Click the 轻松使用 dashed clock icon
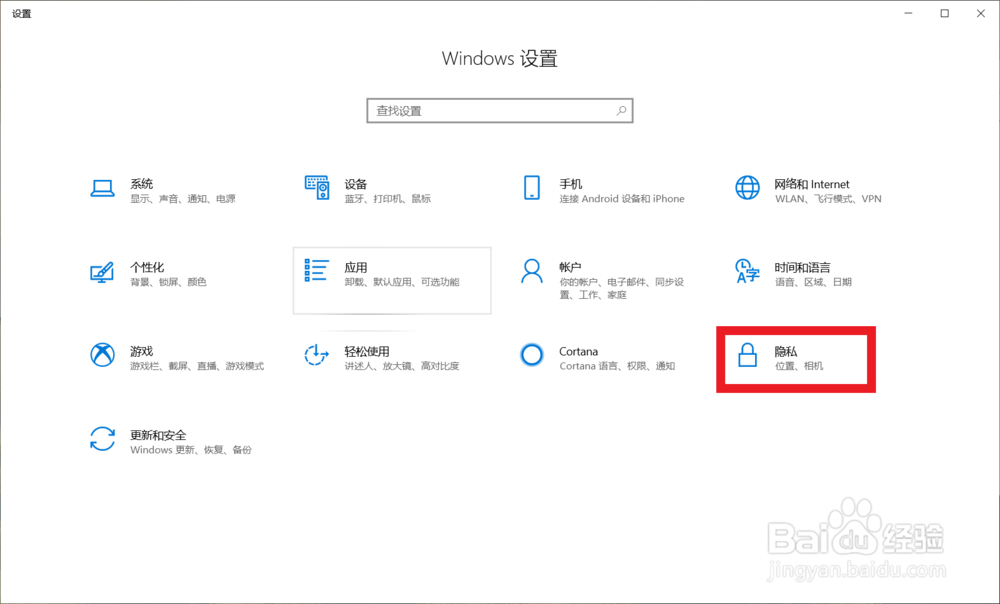 click(316, 355)
